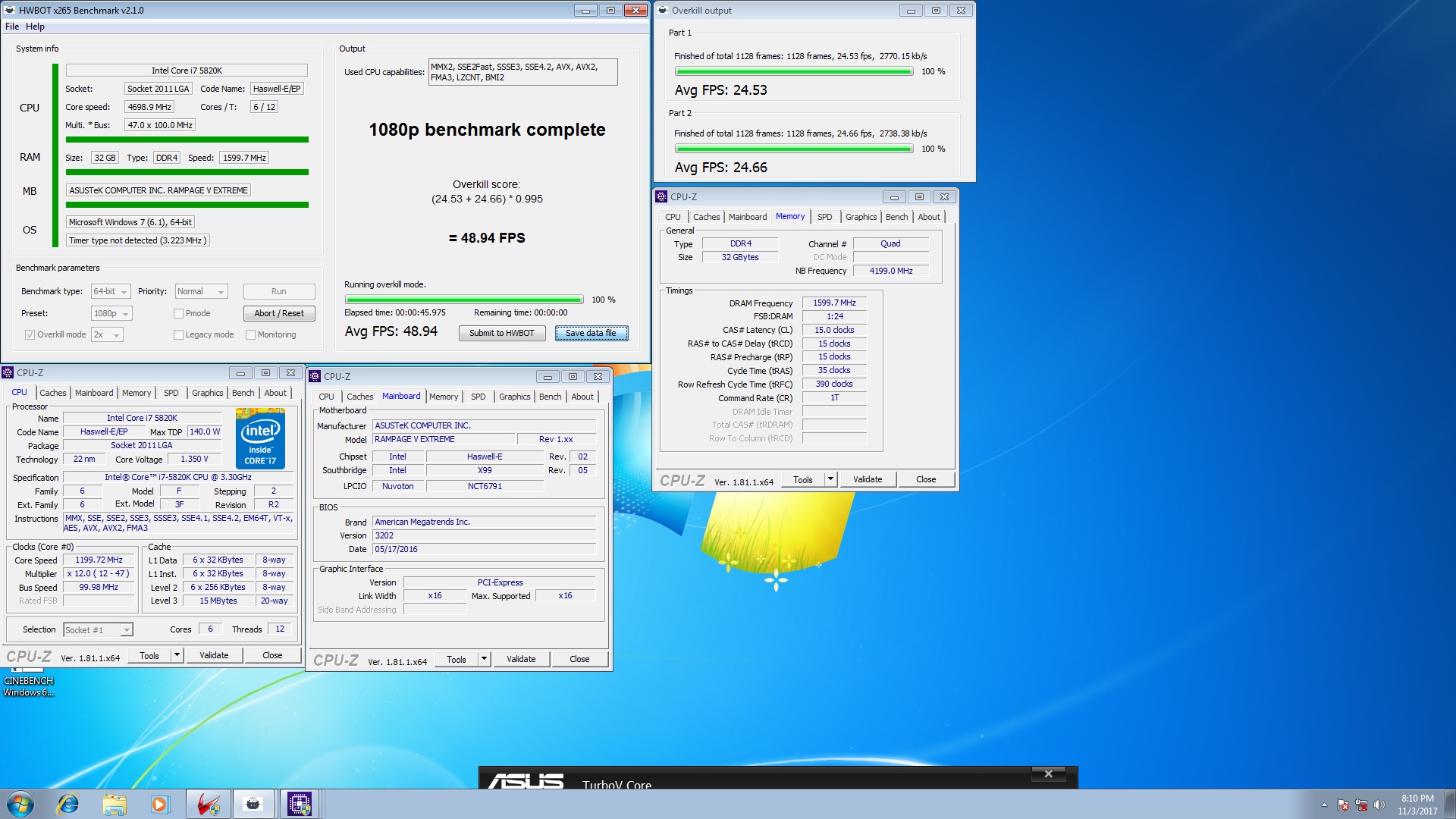
Task: Open the File menu in HWBOT
Action: 12,27
